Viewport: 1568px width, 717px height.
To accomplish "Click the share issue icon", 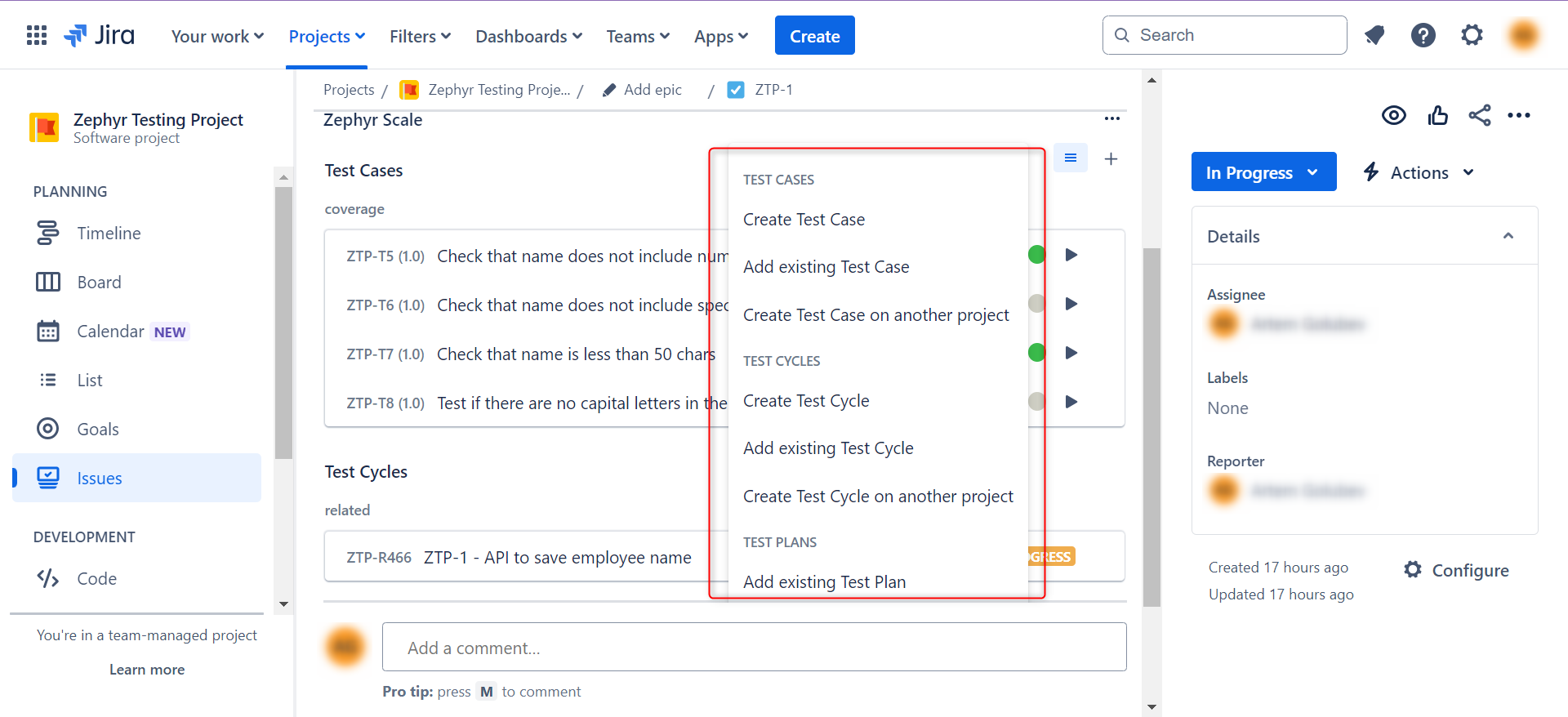I will [x=1479, y=115].
